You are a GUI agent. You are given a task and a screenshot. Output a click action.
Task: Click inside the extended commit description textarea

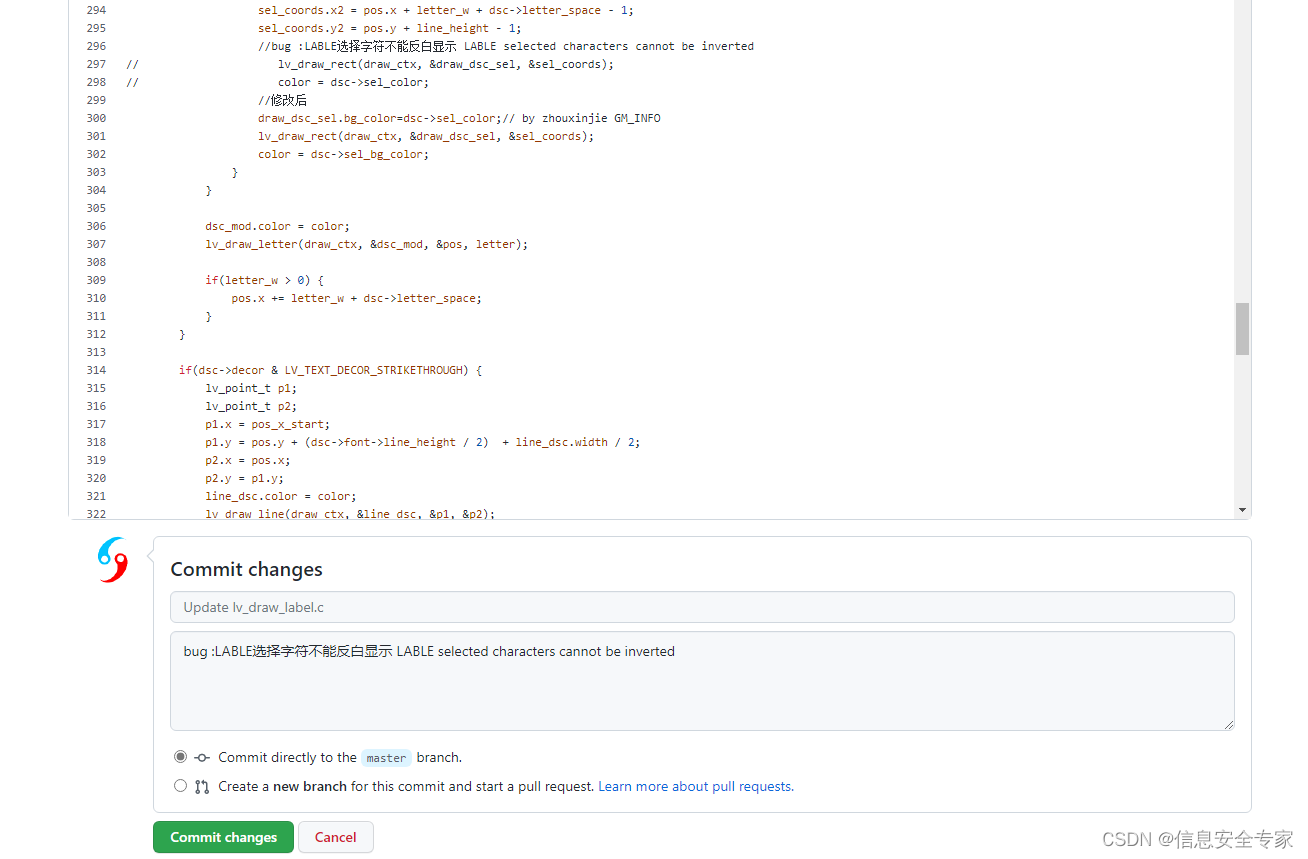pos(700,680)
